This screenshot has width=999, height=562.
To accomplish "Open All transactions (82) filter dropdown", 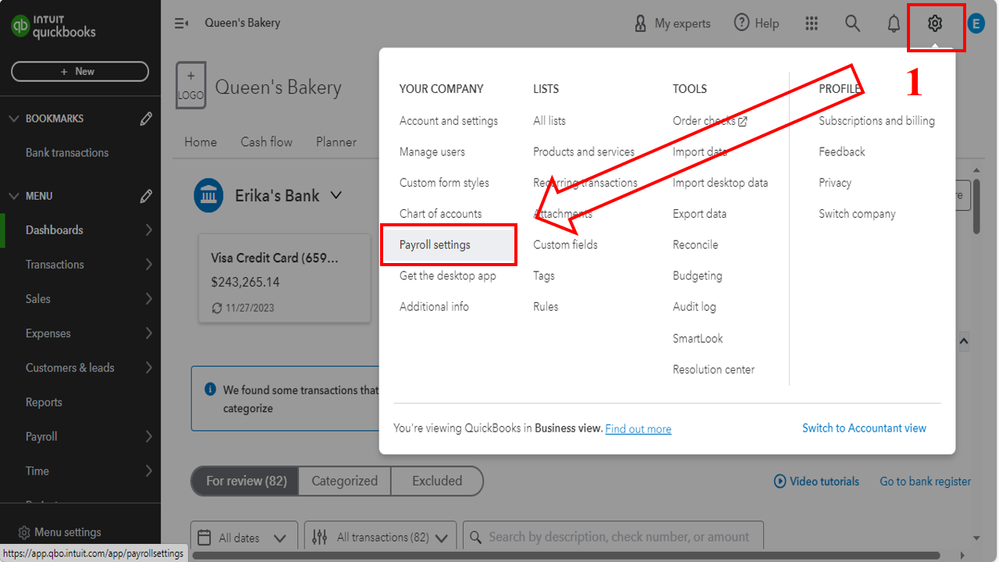I will click(x=380, y=538).
